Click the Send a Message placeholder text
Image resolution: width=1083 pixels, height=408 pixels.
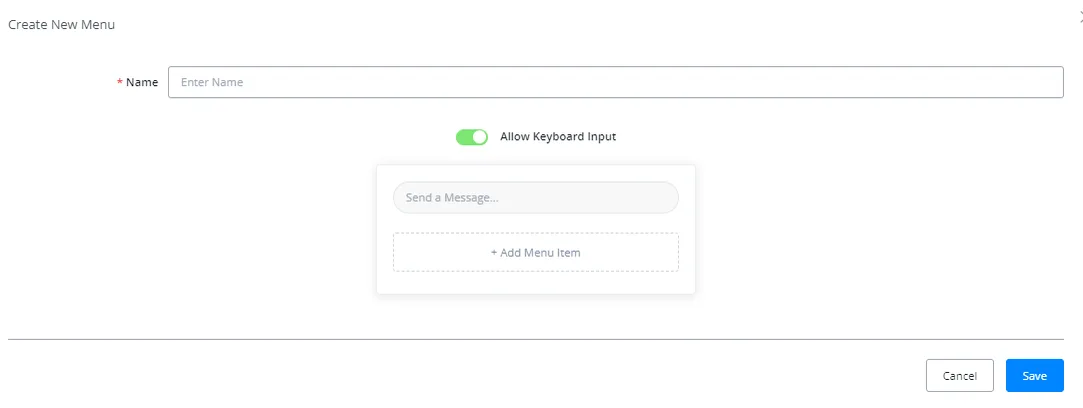(452, 197)
